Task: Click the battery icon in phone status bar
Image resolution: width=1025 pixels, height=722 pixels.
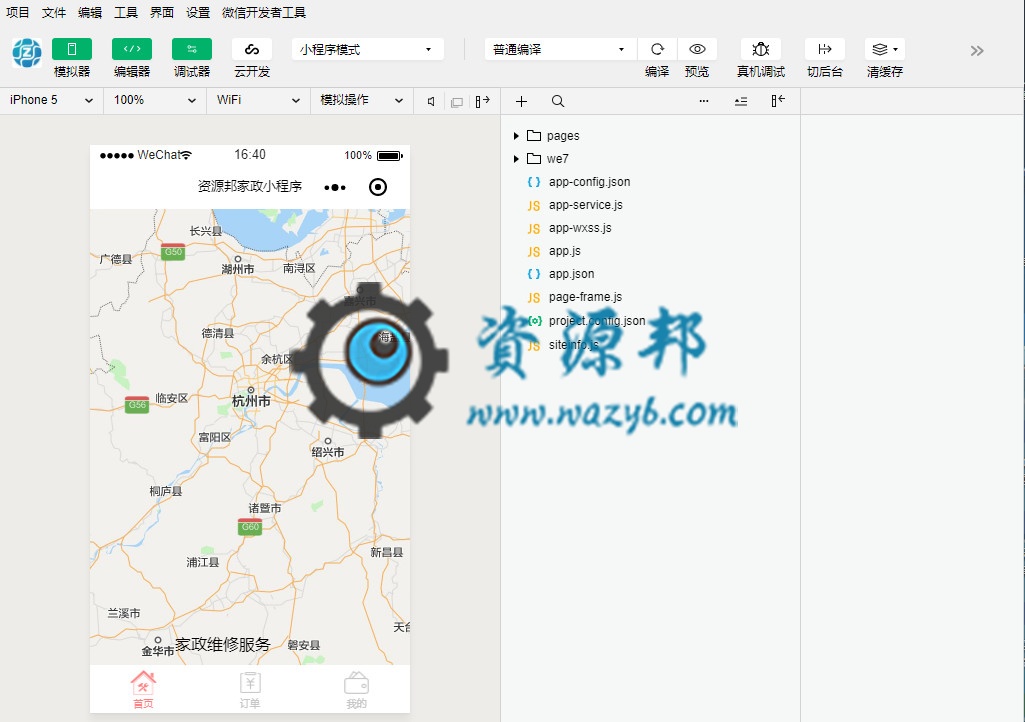Action: (x=390, y=156)
